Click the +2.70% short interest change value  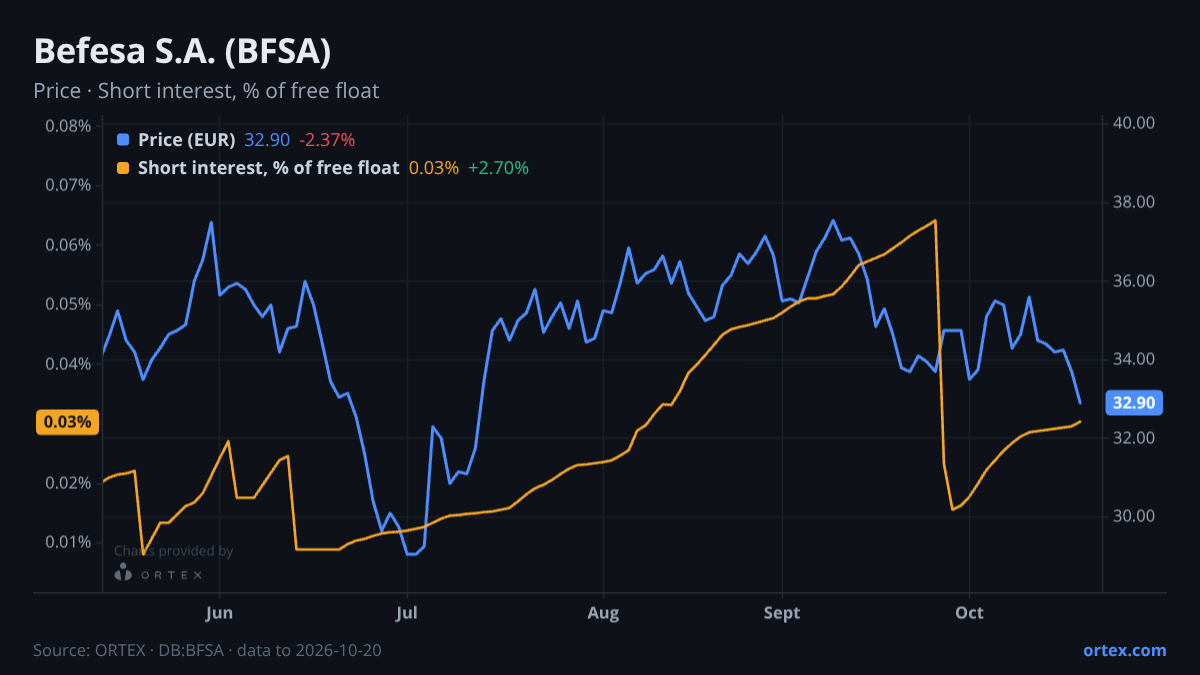(498, 168)
